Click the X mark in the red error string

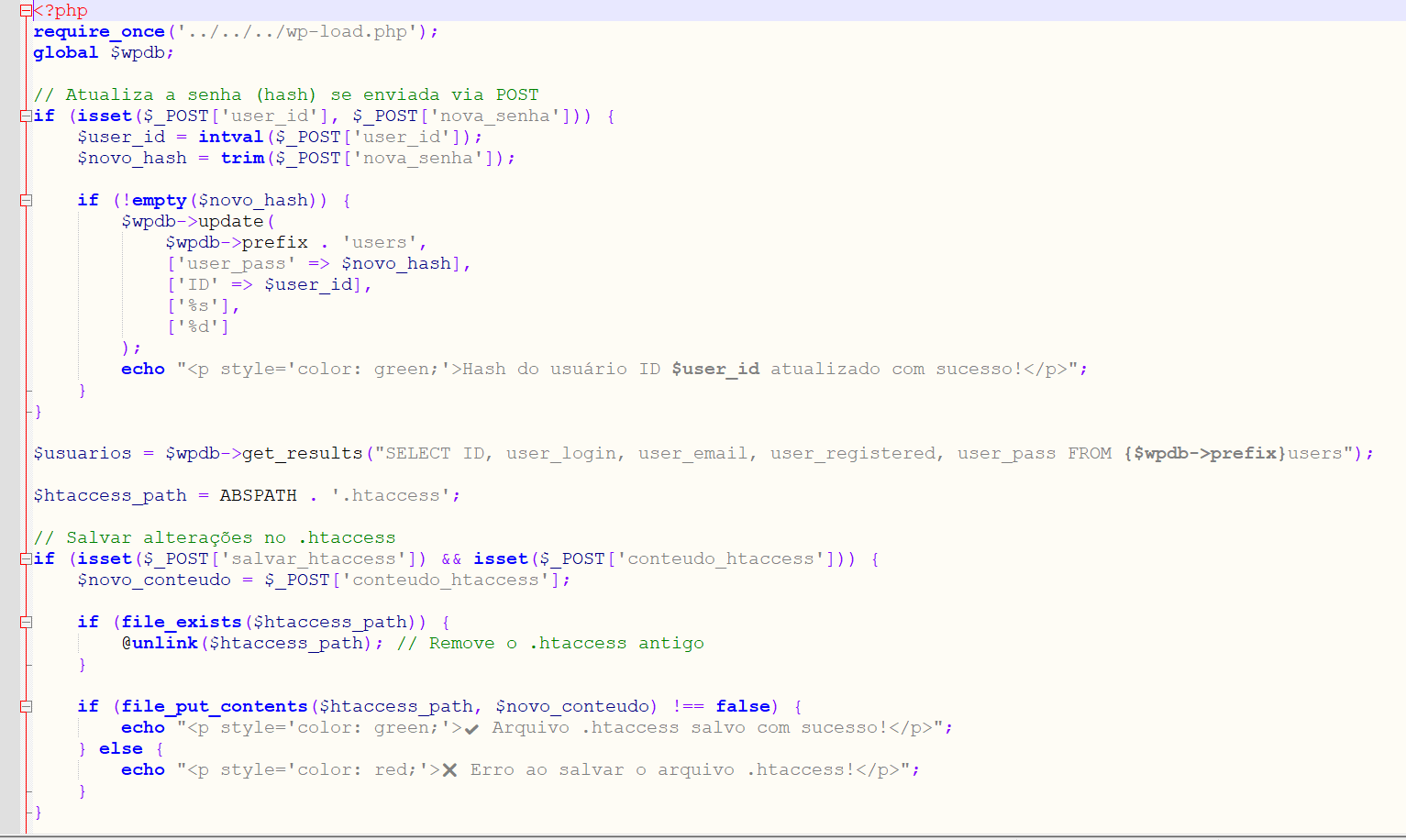coord(449,770)
